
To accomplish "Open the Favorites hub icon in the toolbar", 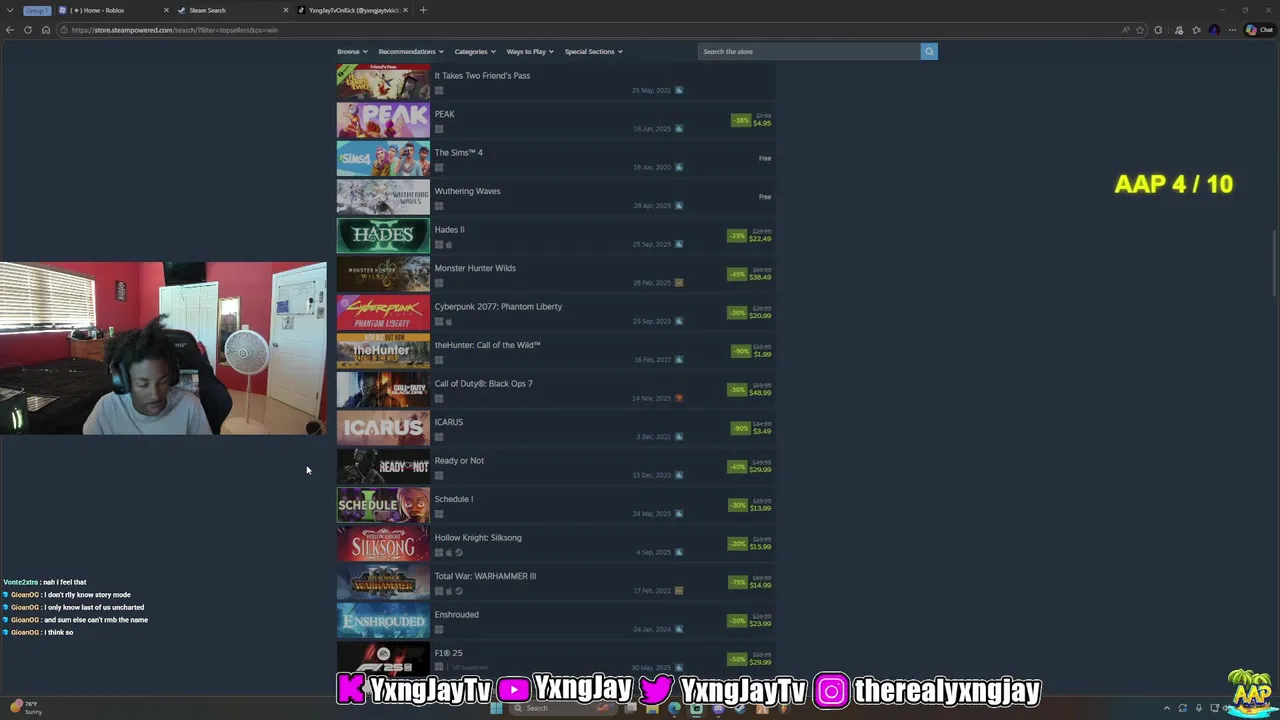I will click(1196, 30).
